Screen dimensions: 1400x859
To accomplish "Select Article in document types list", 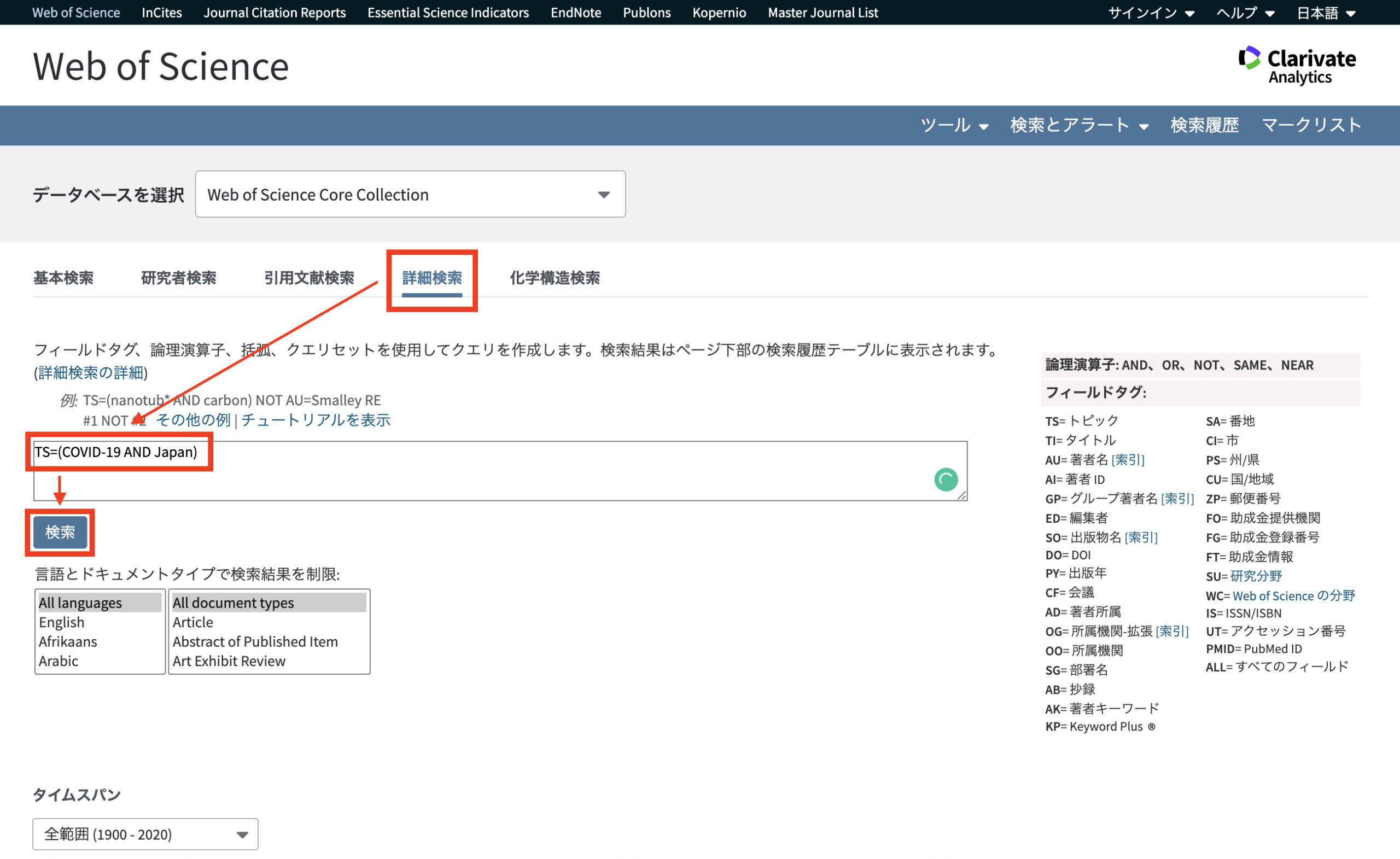I will coord(269,622).
